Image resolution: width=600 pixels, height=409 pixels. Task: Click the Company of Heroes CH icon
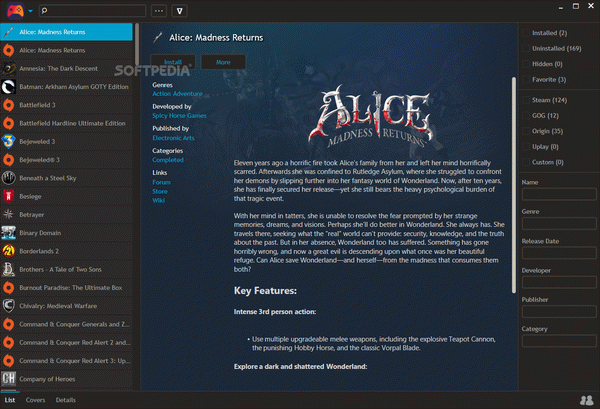pyautogui.click(x=8, y=379)
